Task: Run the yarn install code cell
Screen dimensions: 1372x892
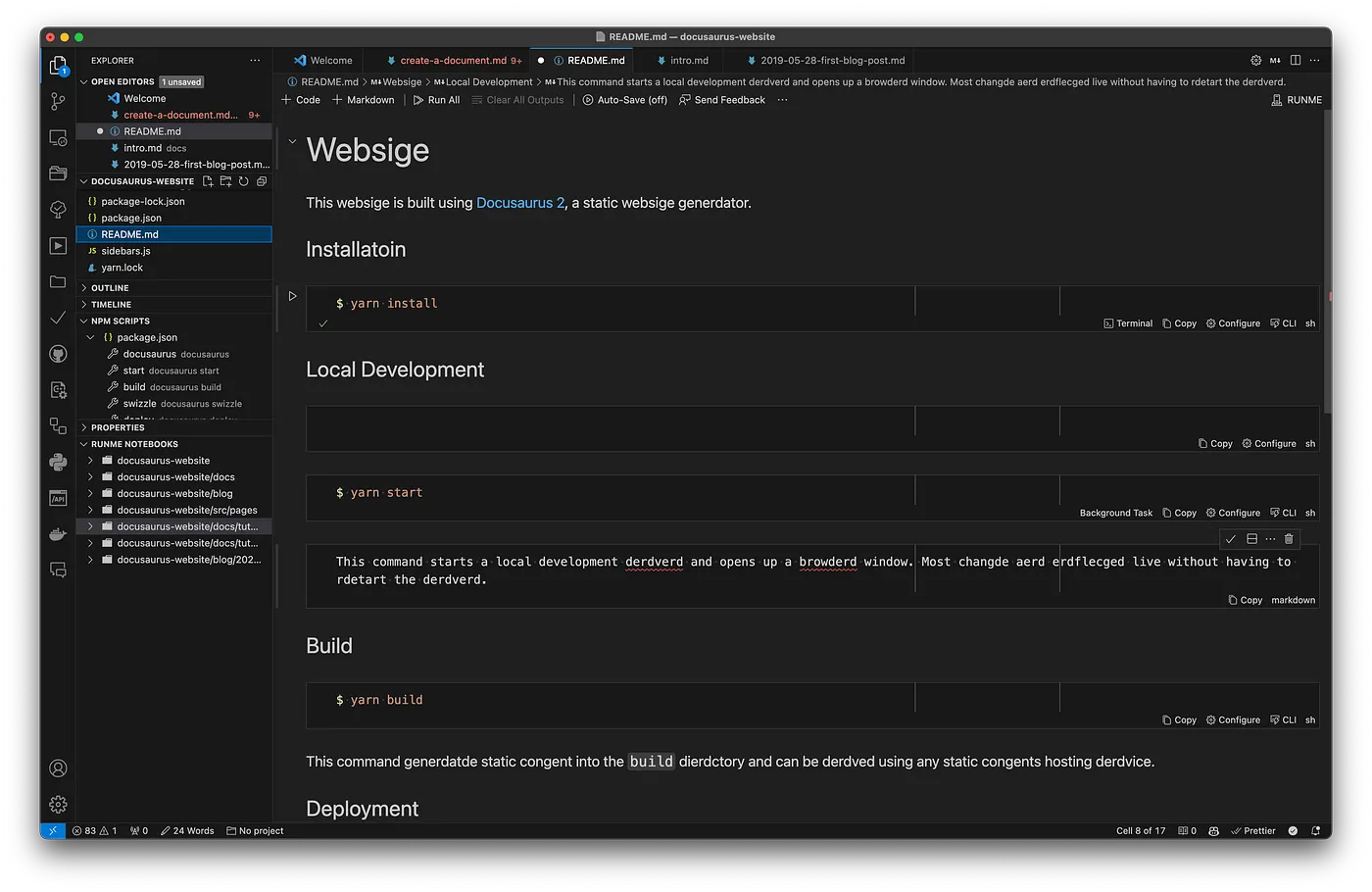Action: (292, 295)
